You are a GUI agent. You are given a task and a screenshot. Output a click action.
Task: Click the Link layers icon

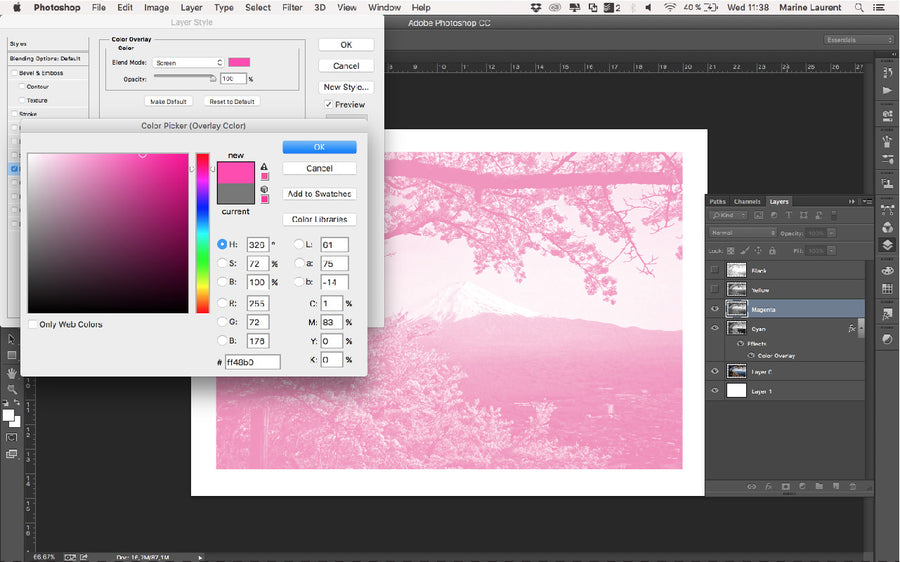pos(751,486)
